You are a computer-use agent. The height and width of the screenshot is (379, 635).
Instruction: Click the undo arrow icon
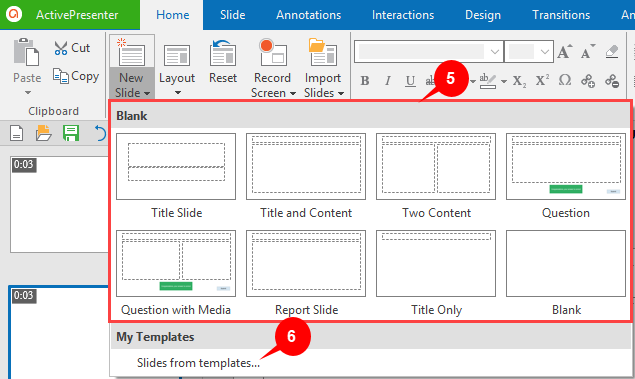pos(100,133)
